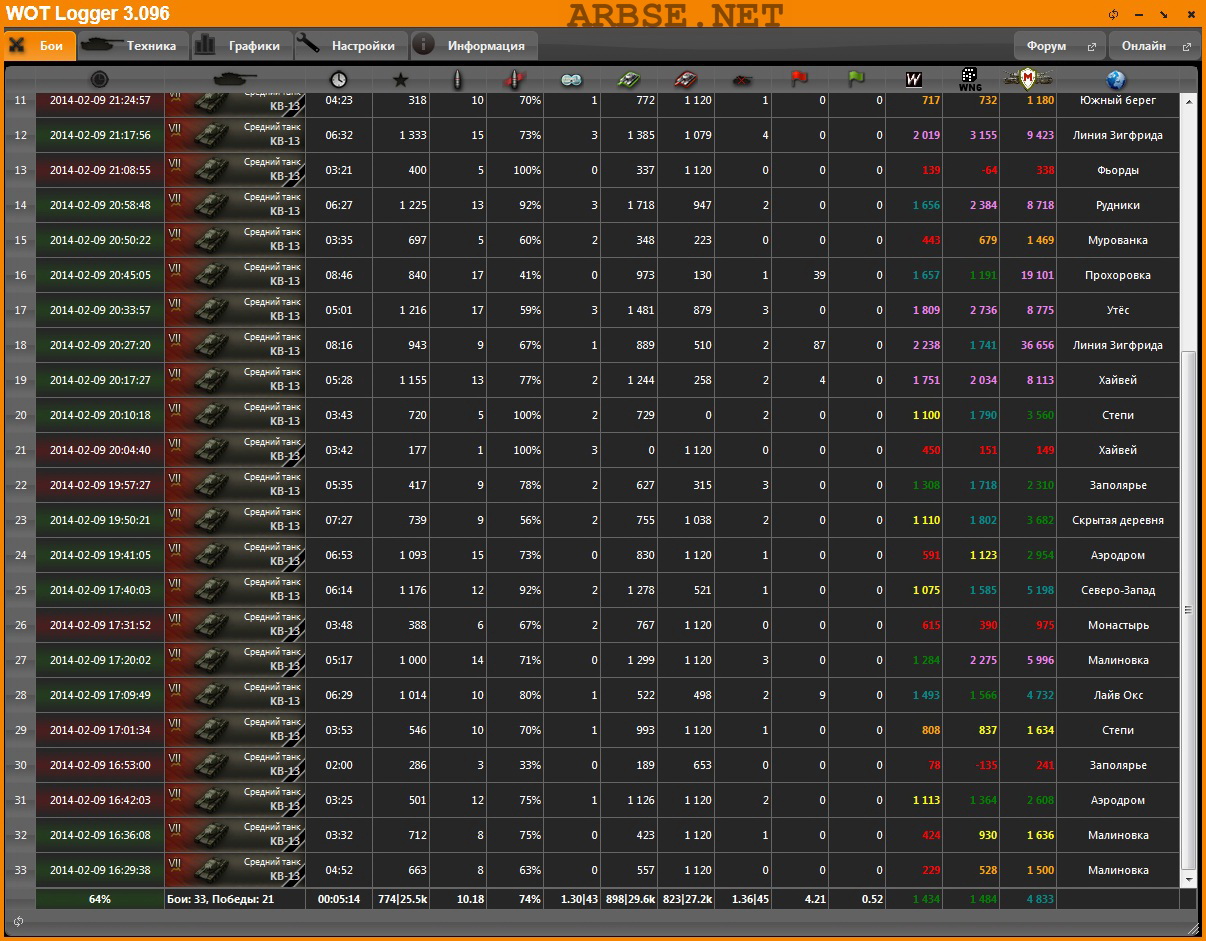Sort by the green flag column icon

[x=856, y=79]
